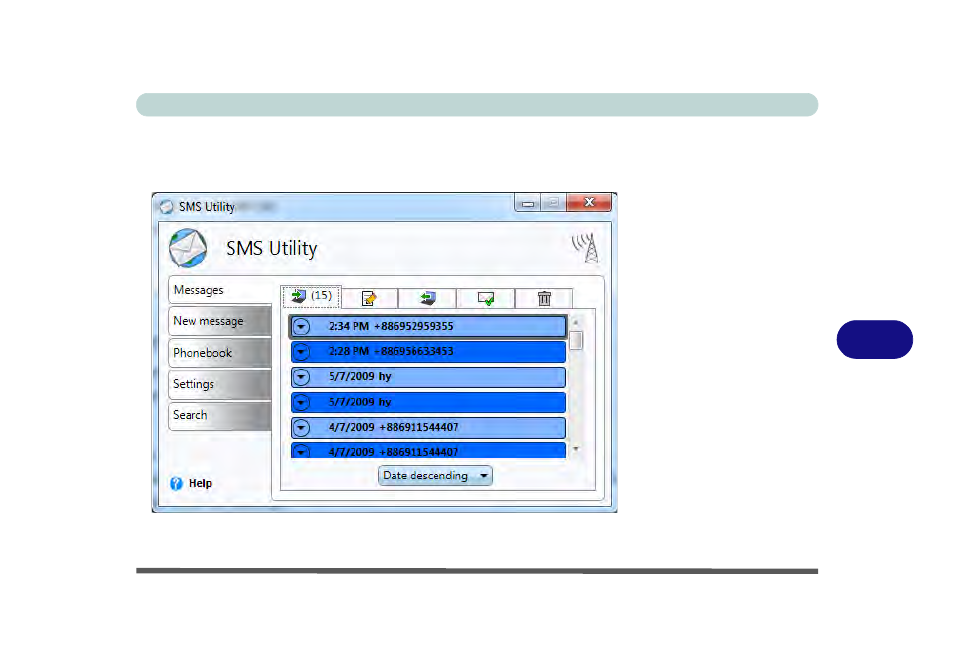Viewport: 954px width, 672px height.
Task: Expand the first 5/7/2009 hy message
Action: [x=301, y=377]
